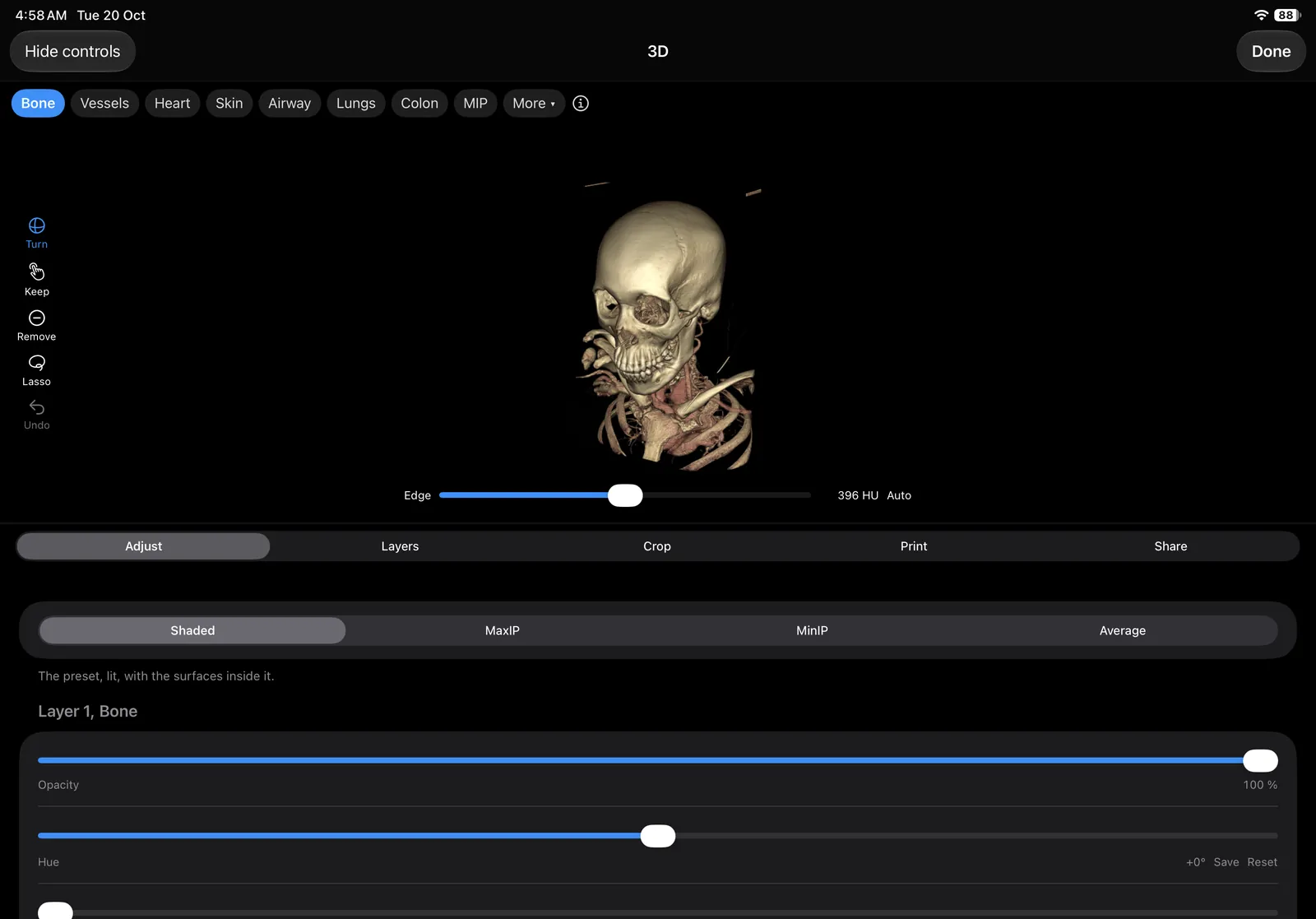Viewport: 1316px width, 919px height.
Task: Choose the MIP preset
Action: (x=475, y=103)
